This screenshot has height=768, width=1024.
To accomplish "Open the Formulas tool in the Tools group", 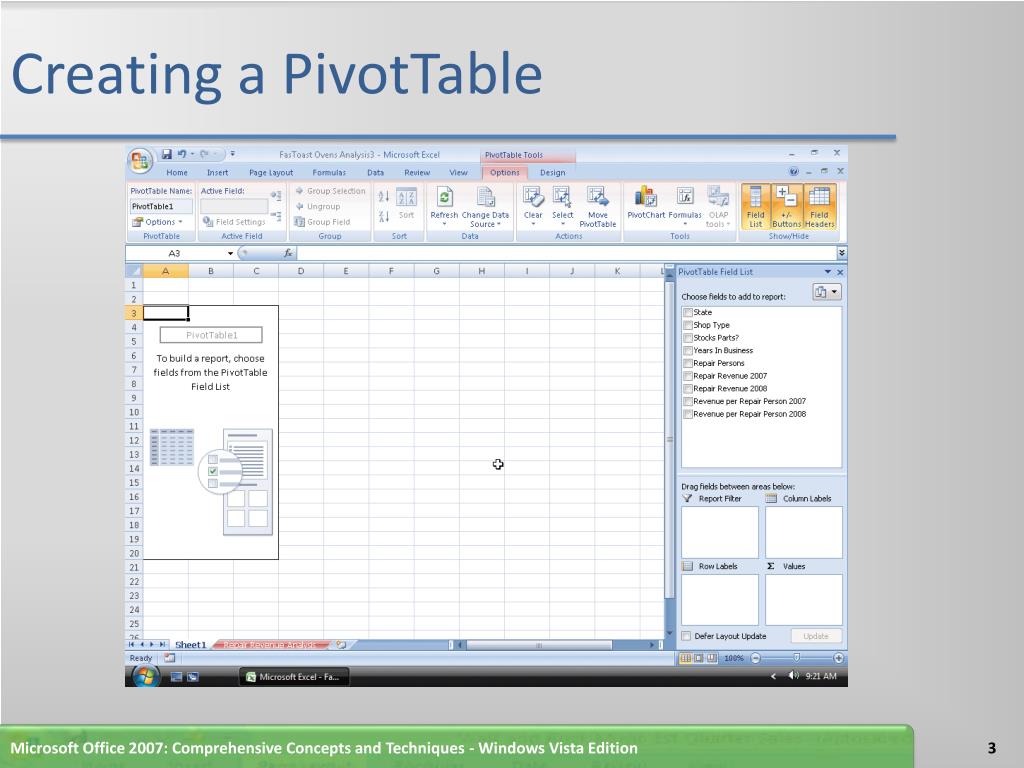I will coord(685,205).
